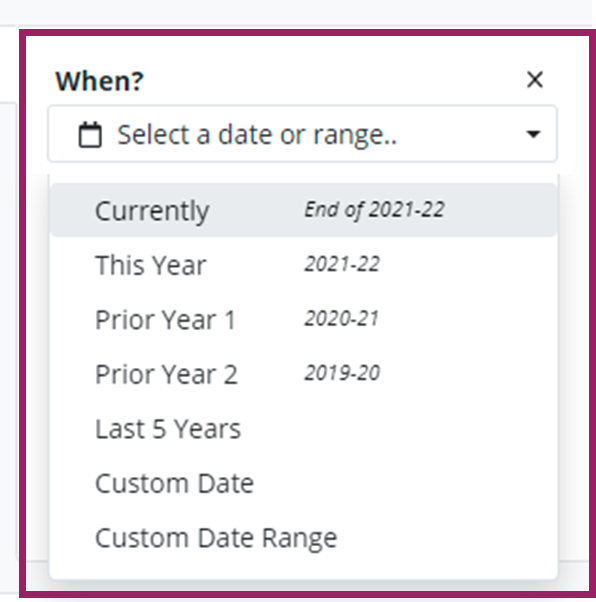Choose Last 5 Years range
This screenshot has width=596, height=602.
(303, 428)
